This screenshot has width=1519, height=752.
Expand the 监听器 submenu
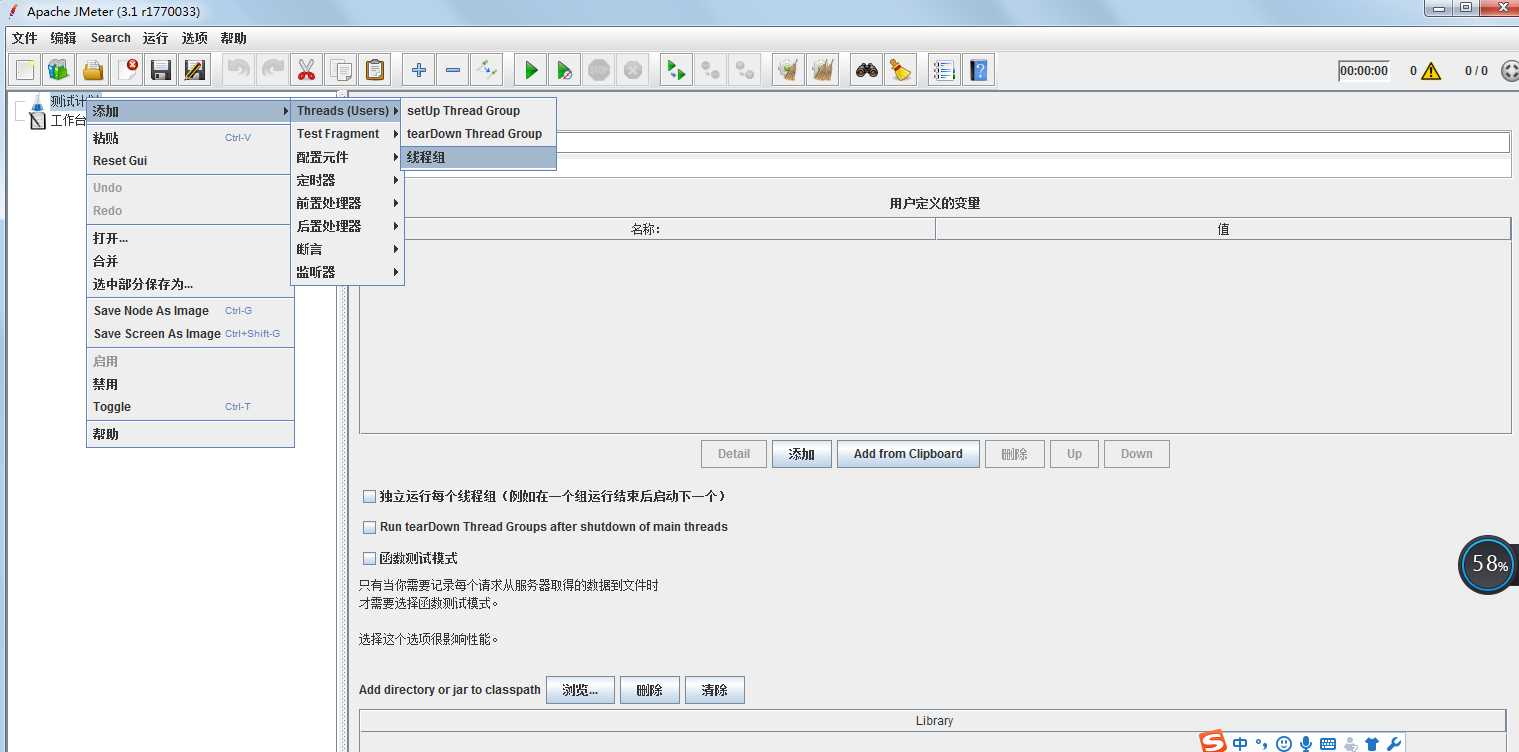347,272
